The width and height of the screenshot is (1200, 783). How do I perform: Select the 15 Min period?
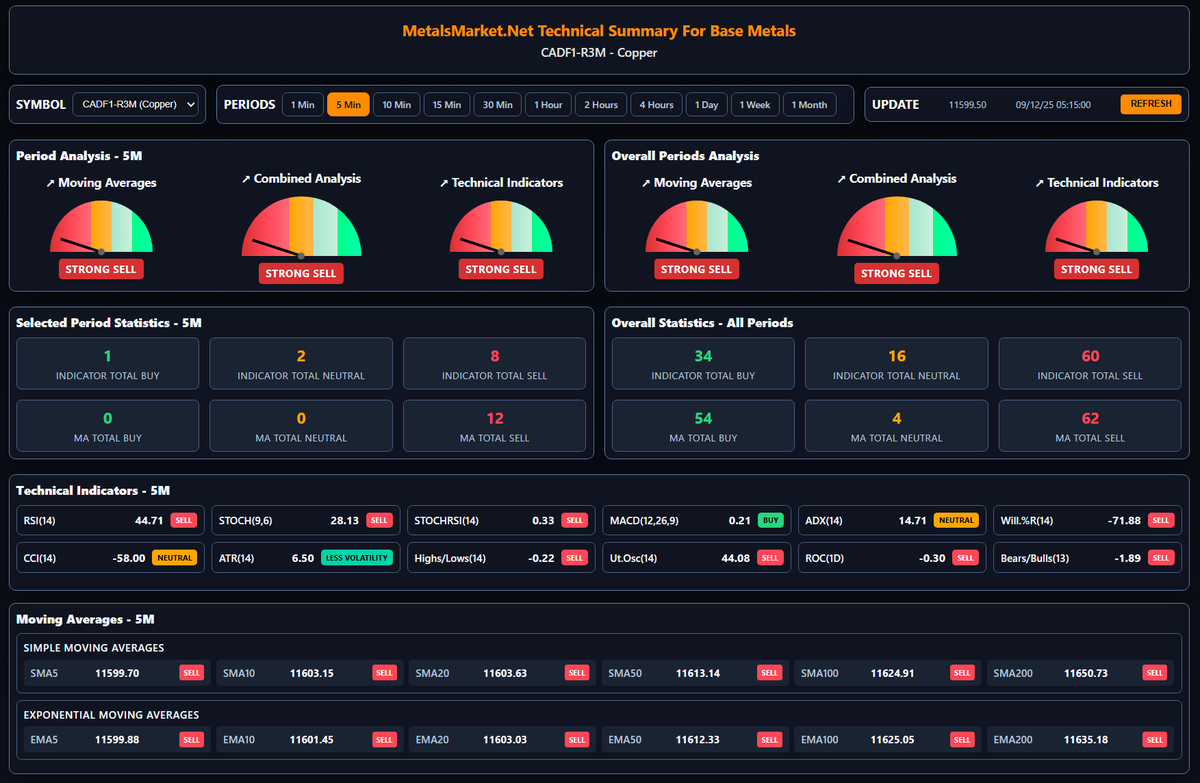tap(446, 104)
